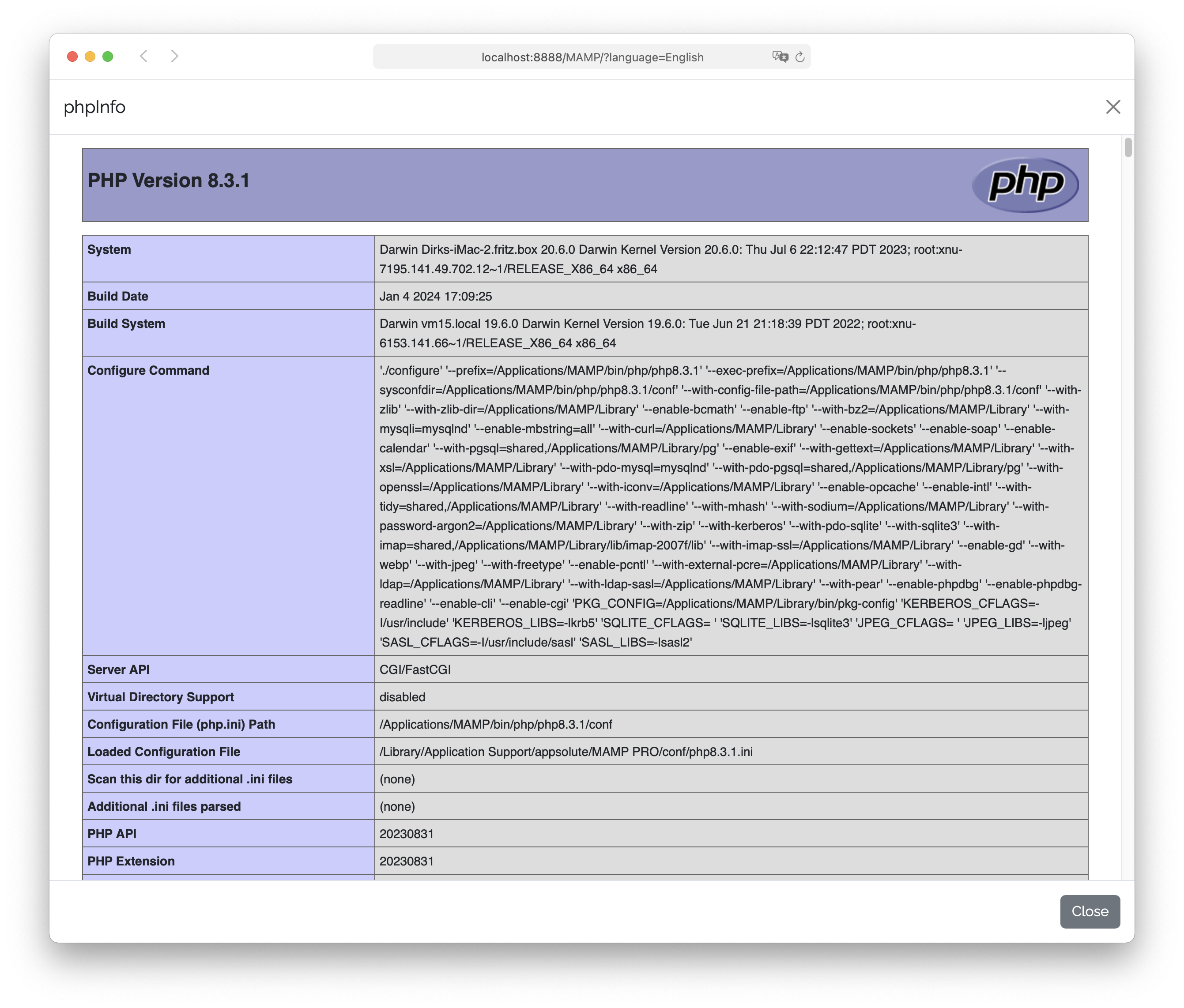Focus the localhost address bar
The image size is (1184, 1008).
tap(592, 56)
